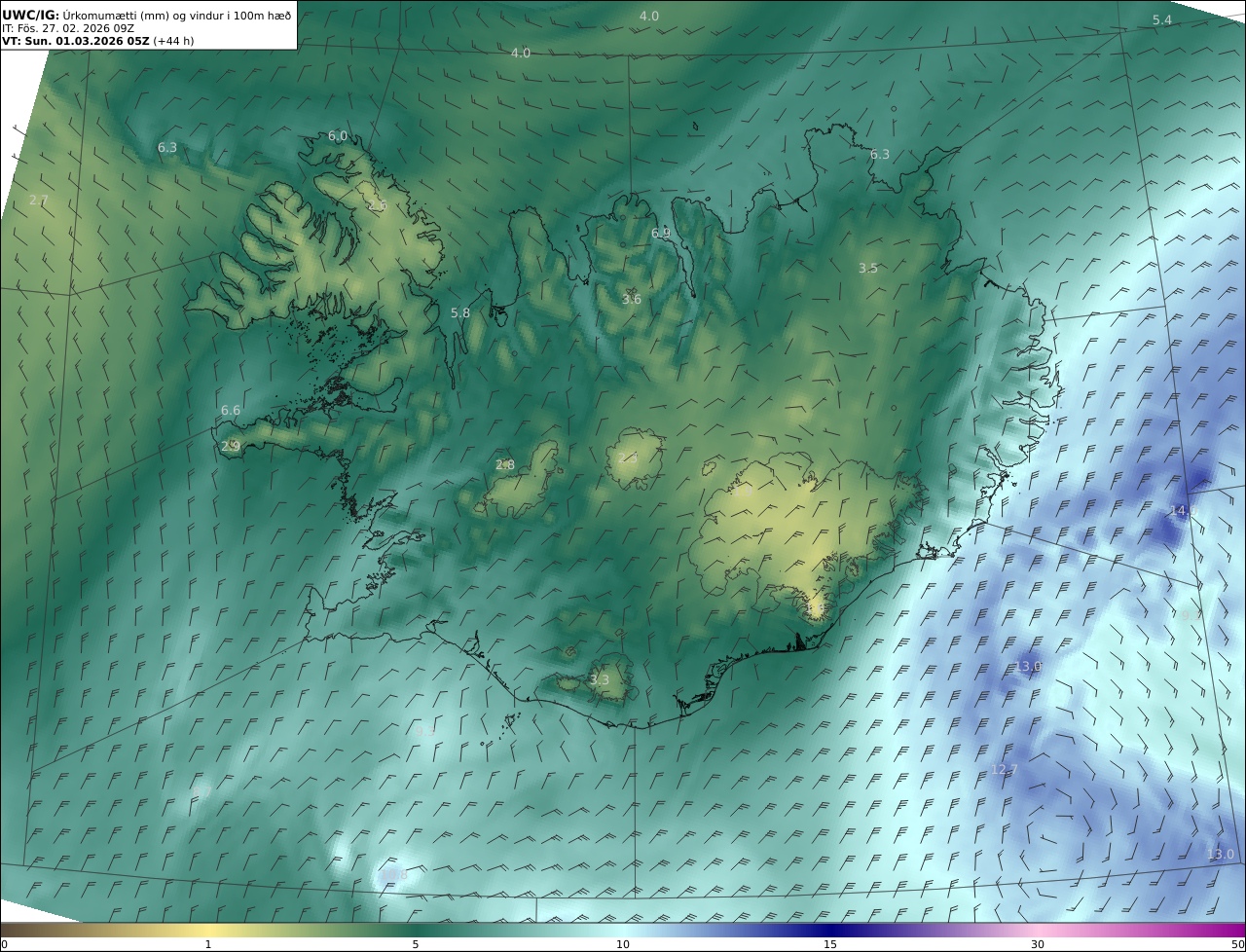Click the colorbar tick label 10
This screenshot has height=952, width=1246.
(623, 944)
